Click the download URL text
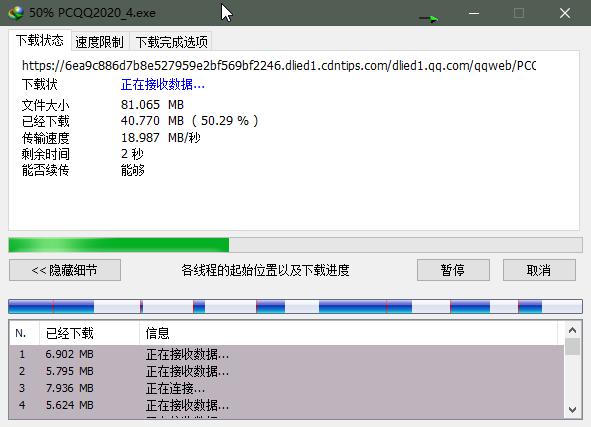This screenshot has width=591, height=427. click(x=279, y=66)
